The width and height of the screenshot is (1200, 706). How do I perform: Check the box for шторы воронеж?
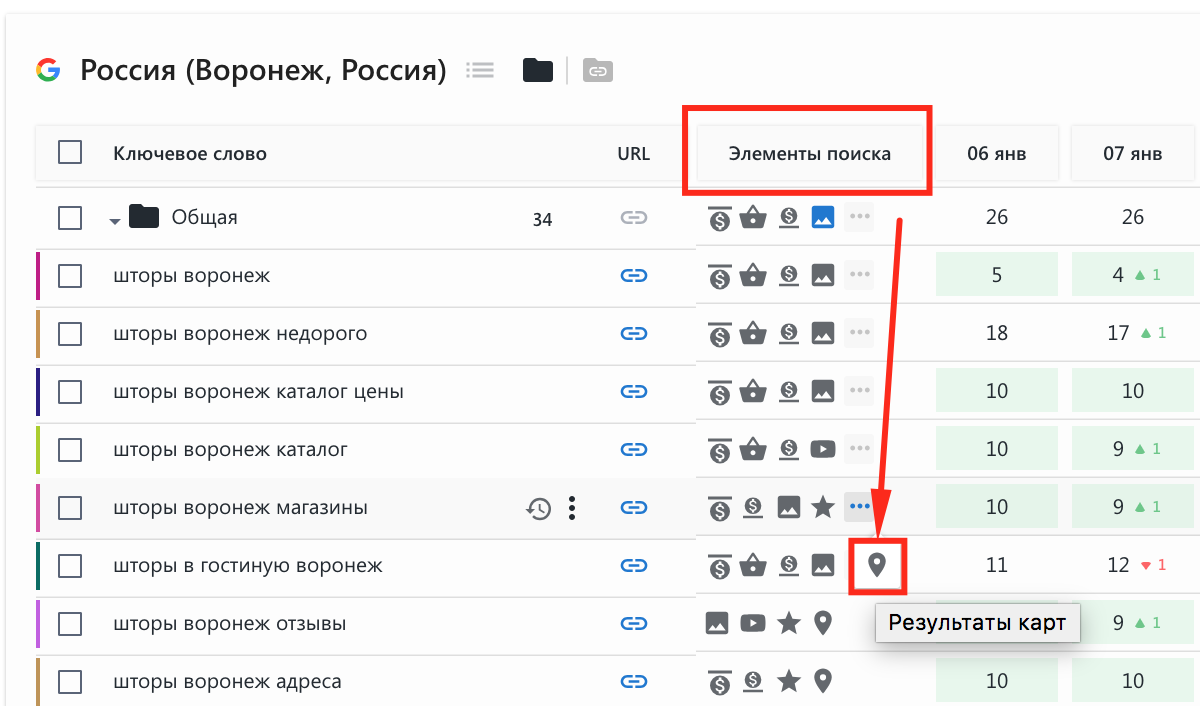[70, 276]
